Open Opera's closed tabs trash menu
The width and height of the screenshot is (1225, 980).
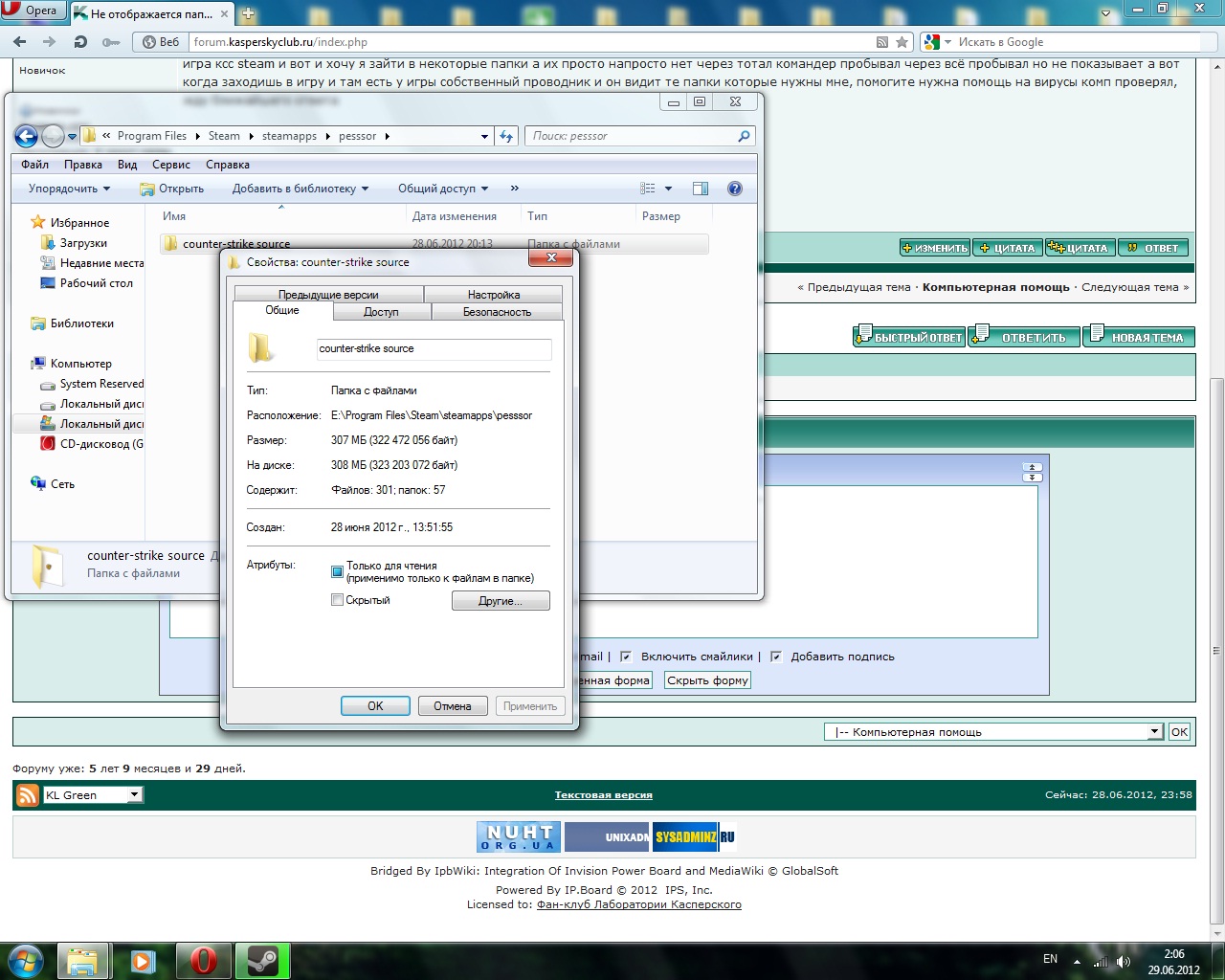(1105, 13)
